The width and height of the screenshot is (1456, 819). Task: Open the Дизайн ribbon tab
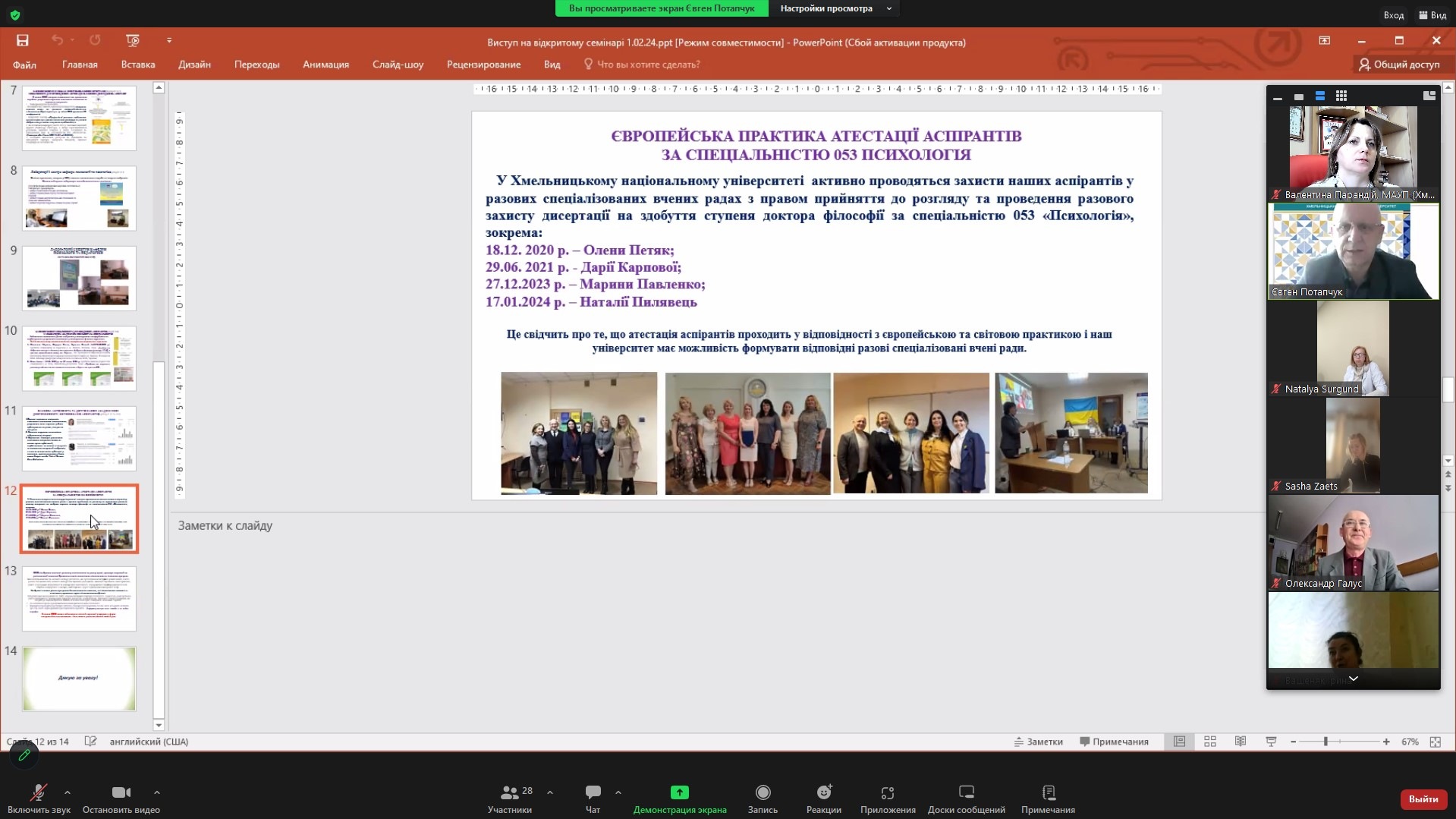[x=194, y=65]
